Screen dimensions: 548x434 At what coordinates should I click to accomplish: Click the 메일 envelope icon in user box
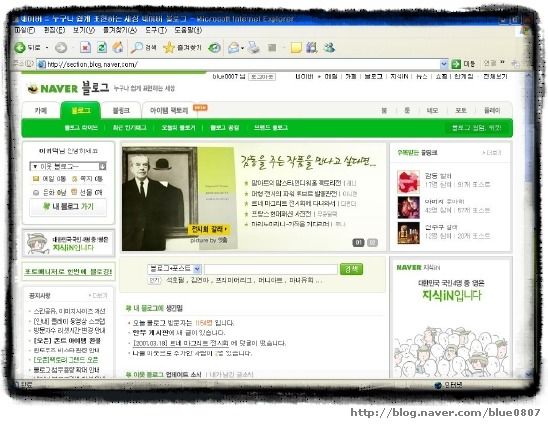click(x=36, y=179)
